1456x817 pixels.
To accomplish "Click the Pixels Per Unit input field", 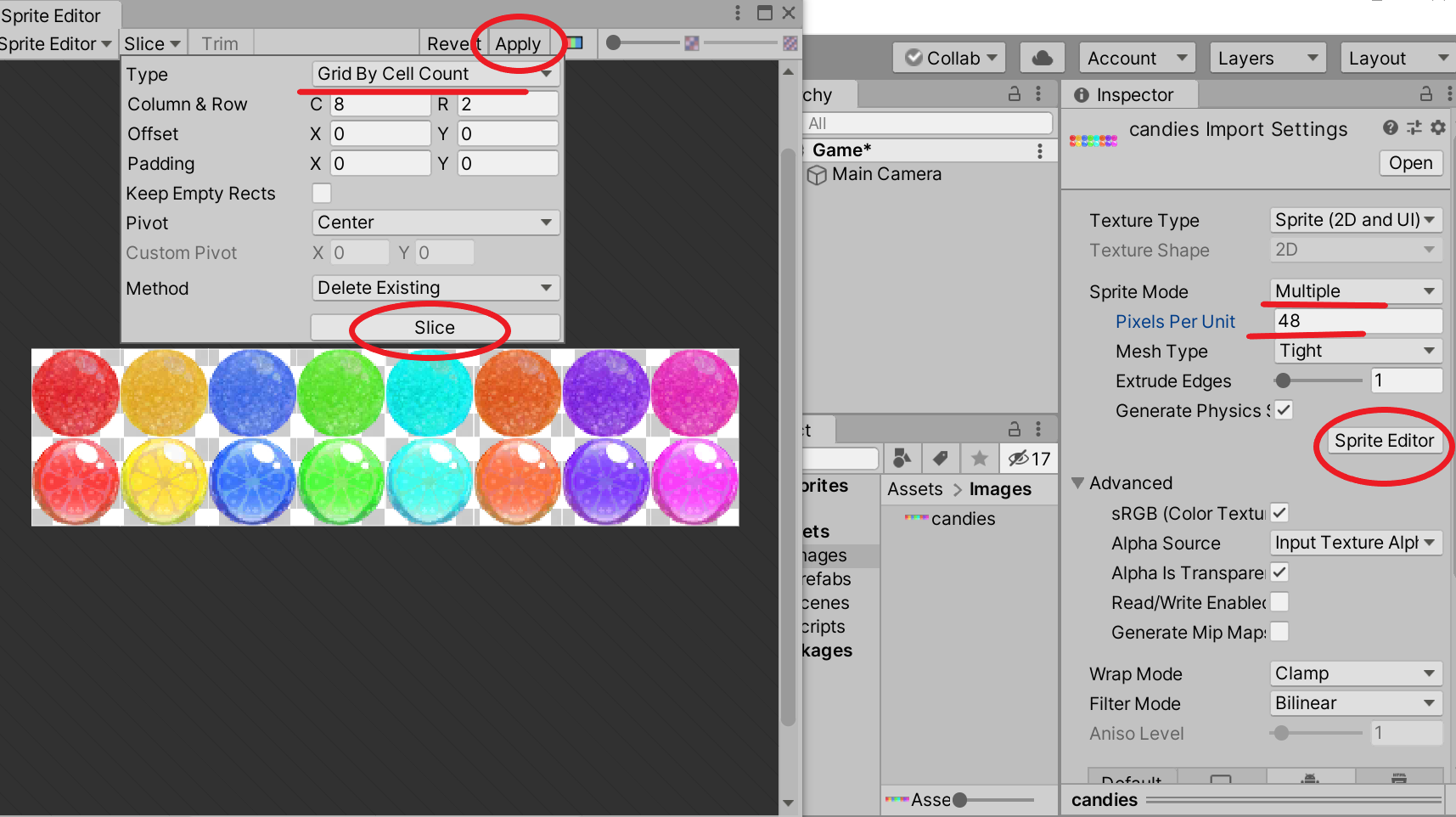I will [x=1358, y=321].
